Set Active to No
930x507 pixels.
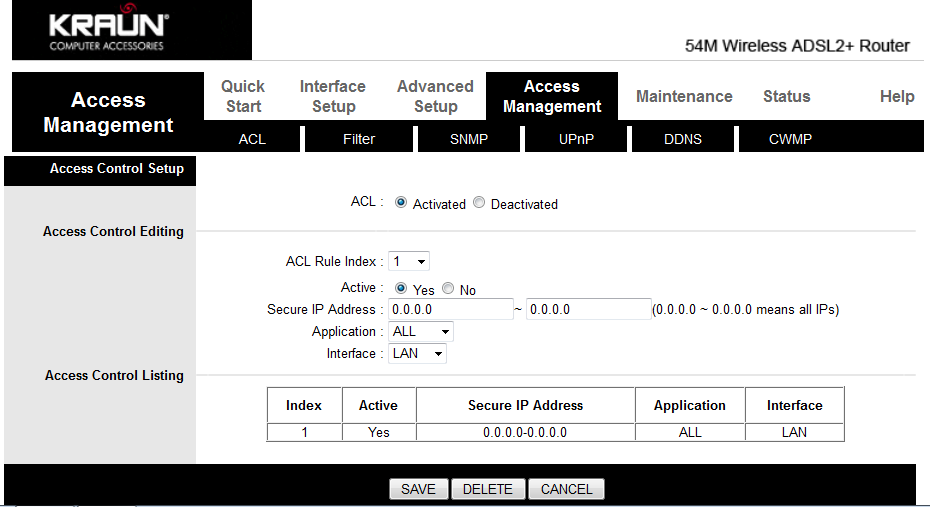click(448, 289)
